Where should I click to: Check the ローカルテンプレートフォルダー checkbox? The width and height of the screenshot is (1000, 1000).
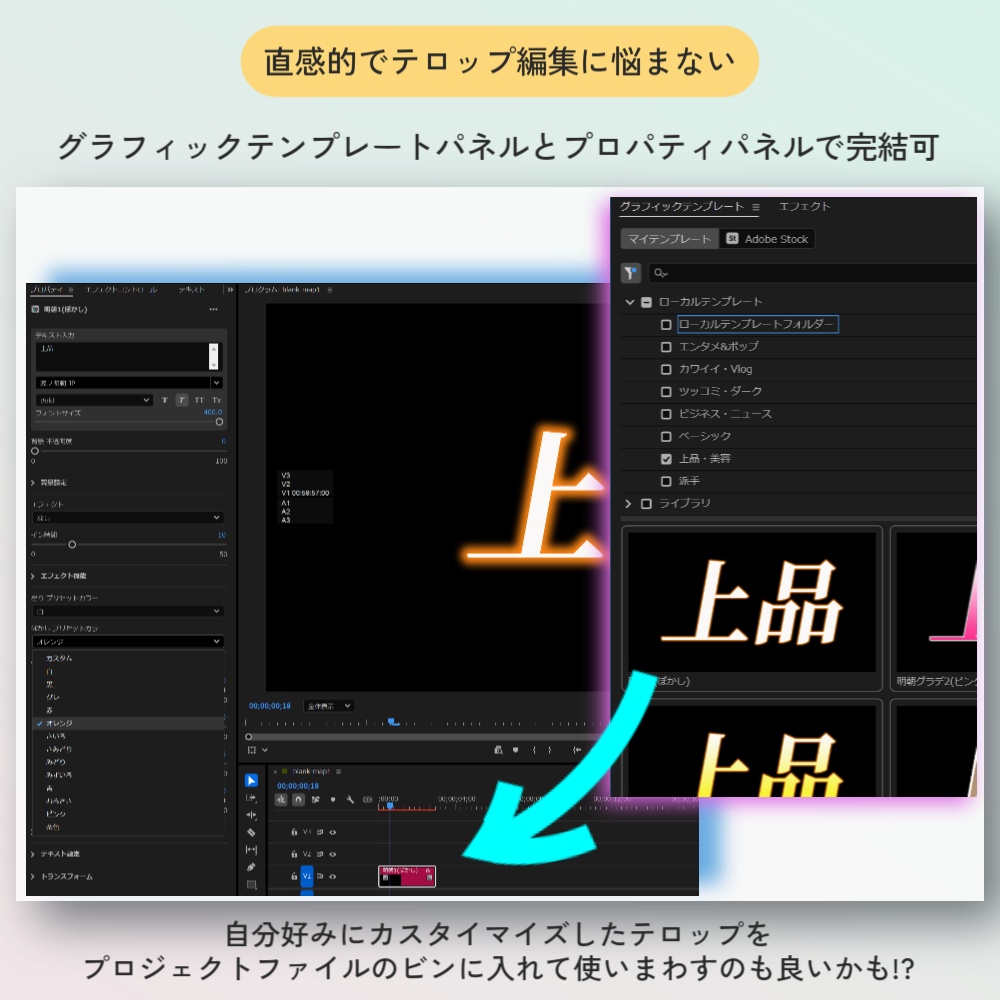click(666, 325)
